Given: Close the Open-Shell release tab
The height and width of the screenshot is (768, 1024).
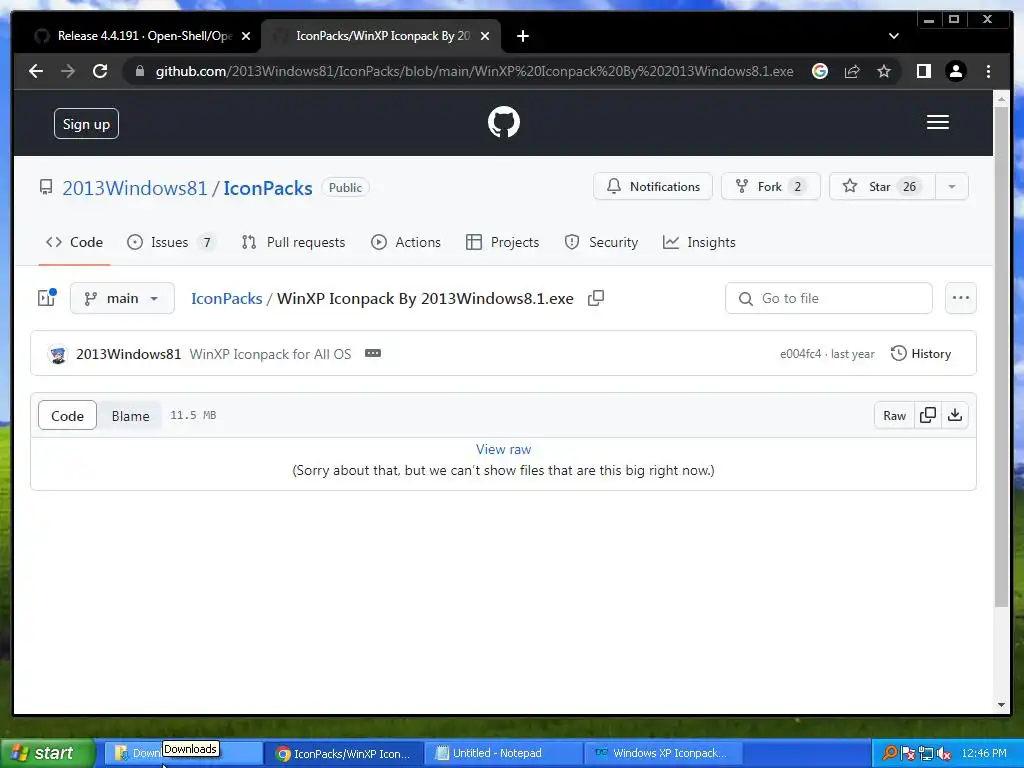Looking at the screenshot, I should (x=246, y=36).
